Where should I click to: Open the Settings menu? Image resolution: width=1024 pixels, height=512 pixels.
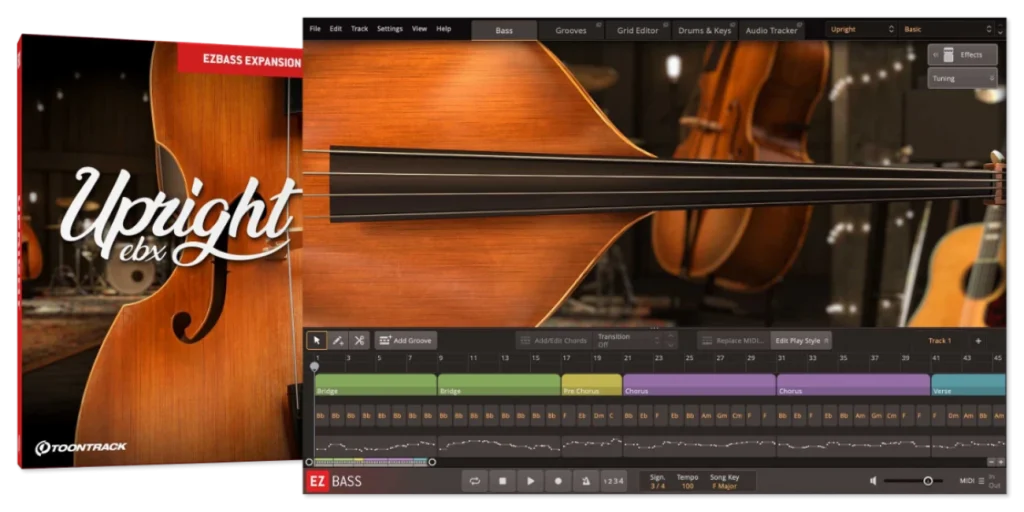(x=389, y=29)
